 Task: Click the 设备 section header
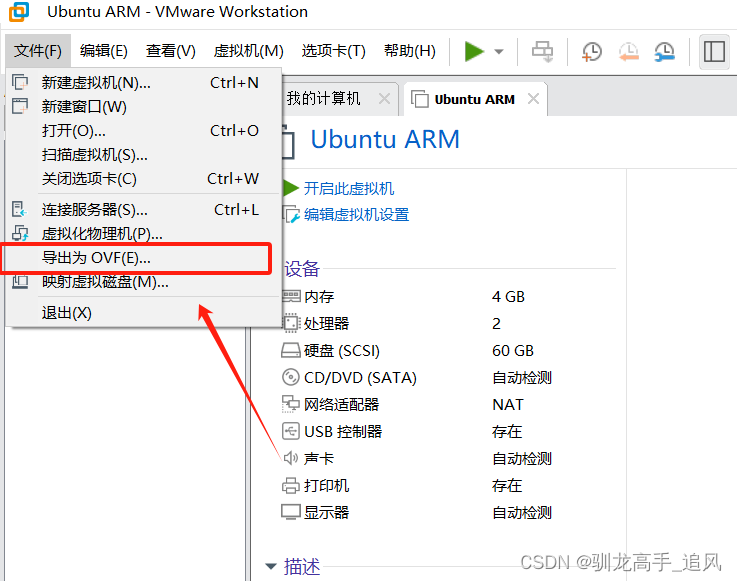pos(302,269)
